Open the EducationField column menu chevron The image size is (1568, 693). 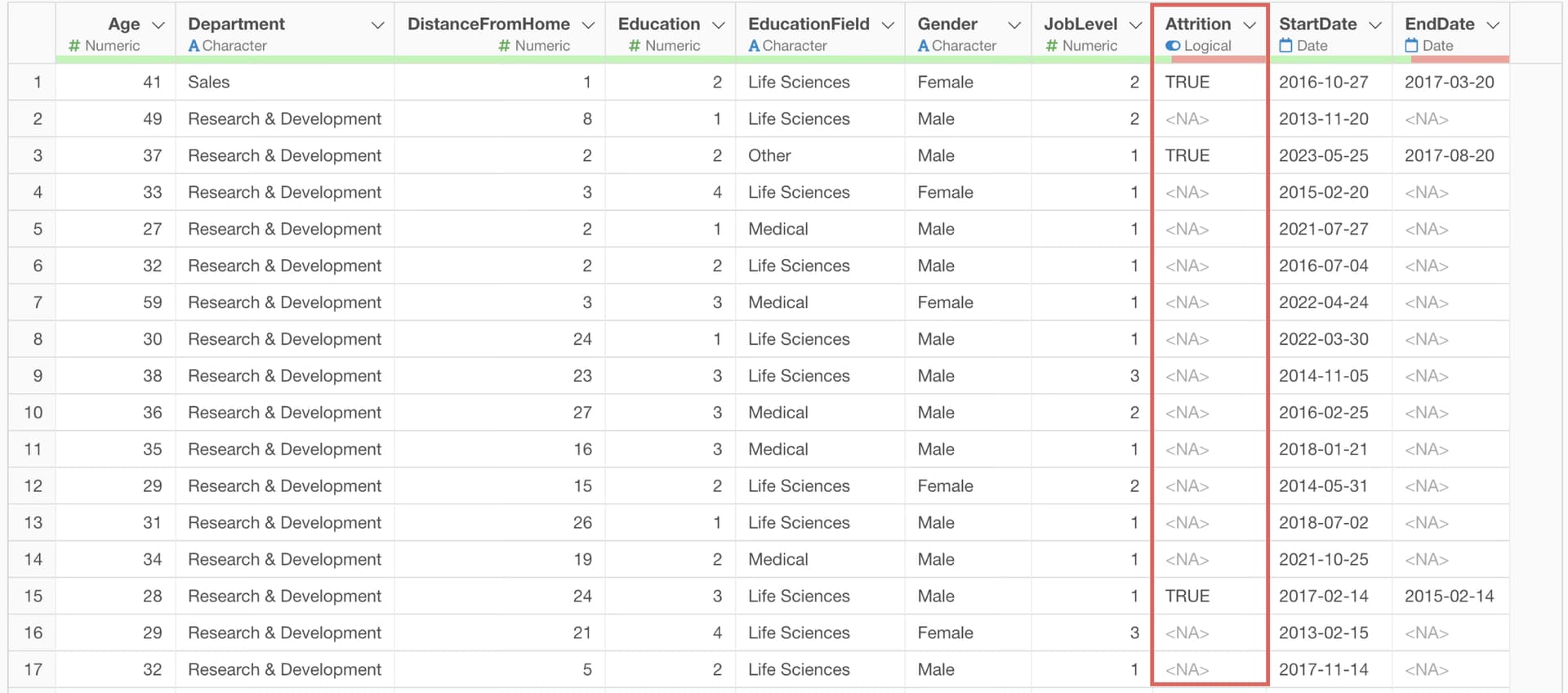[888, 25]
